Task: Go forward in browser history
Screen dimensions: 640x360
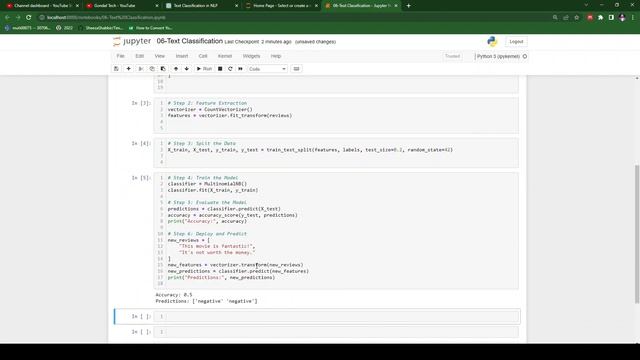Action: 18,18
